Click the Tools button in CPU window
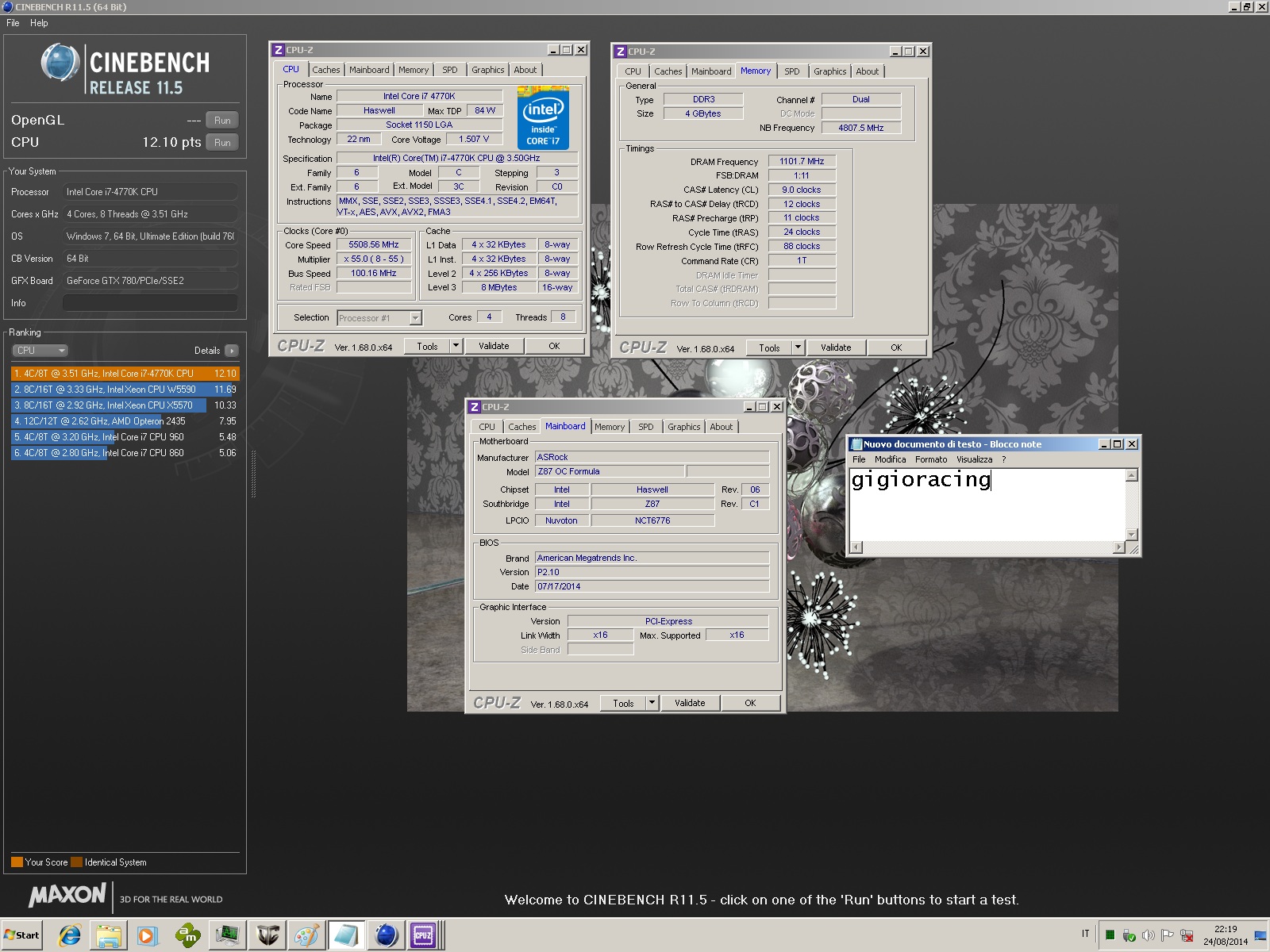This screenshot has width=1270, height=952. point(427,346)
